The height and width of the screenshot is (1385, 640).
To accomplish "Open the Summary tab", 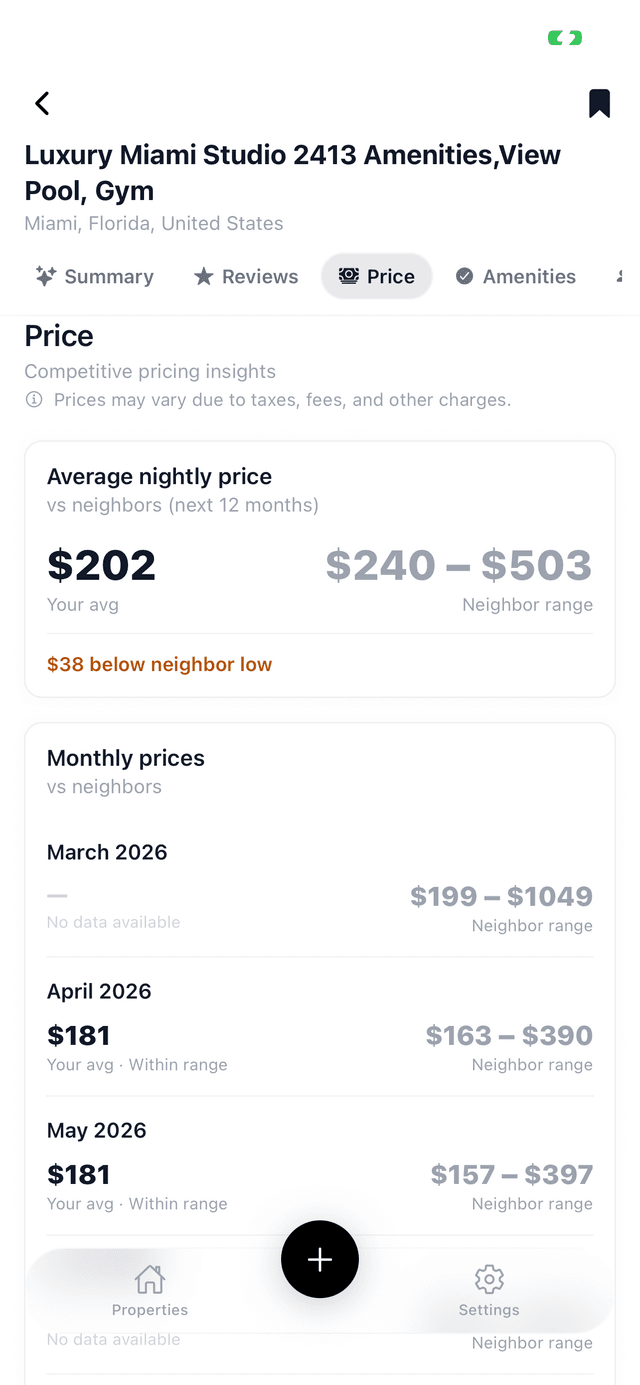I will pos(93,276).
